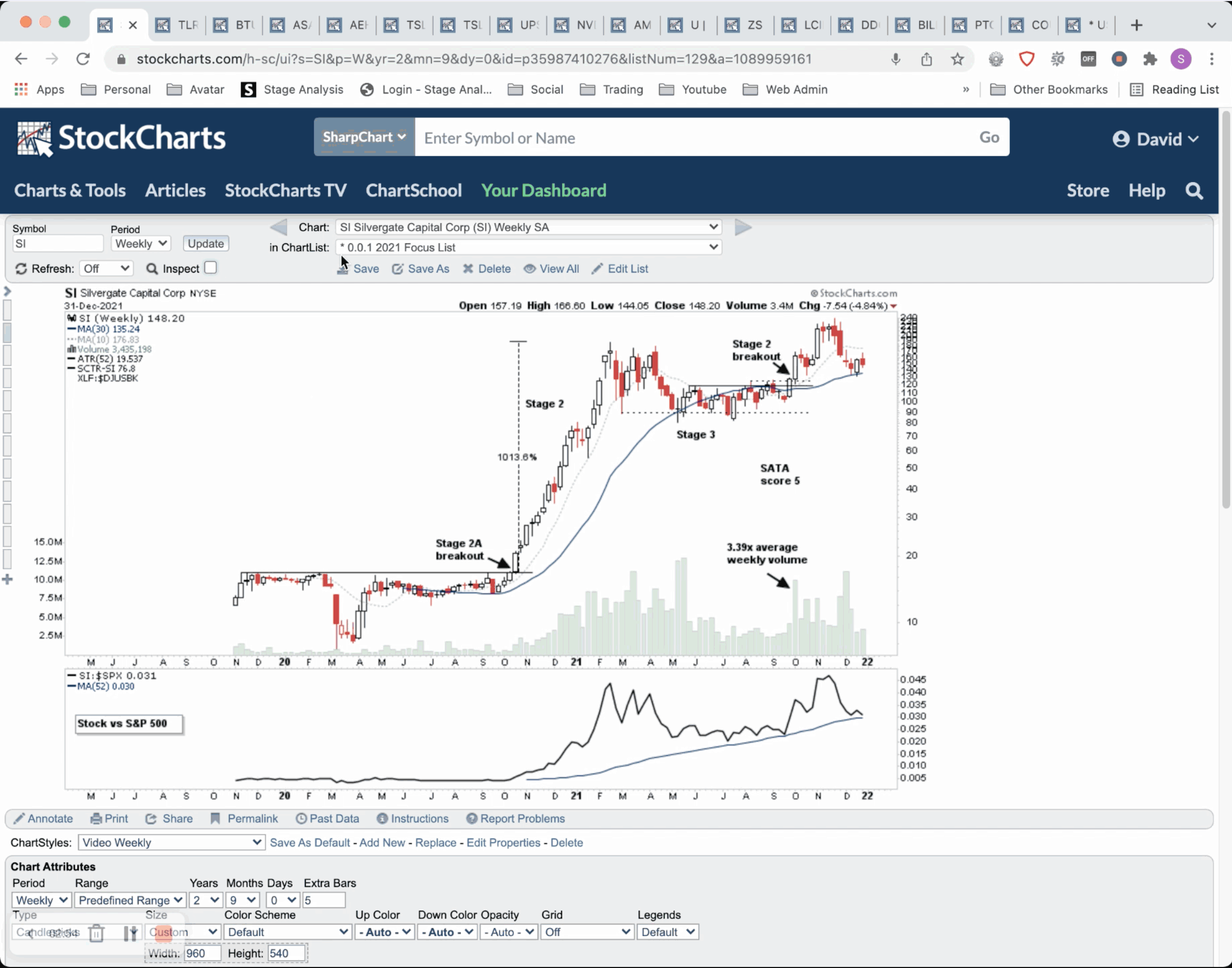
Task: Open the Chart selection dropdown
Action: (528, 227)
